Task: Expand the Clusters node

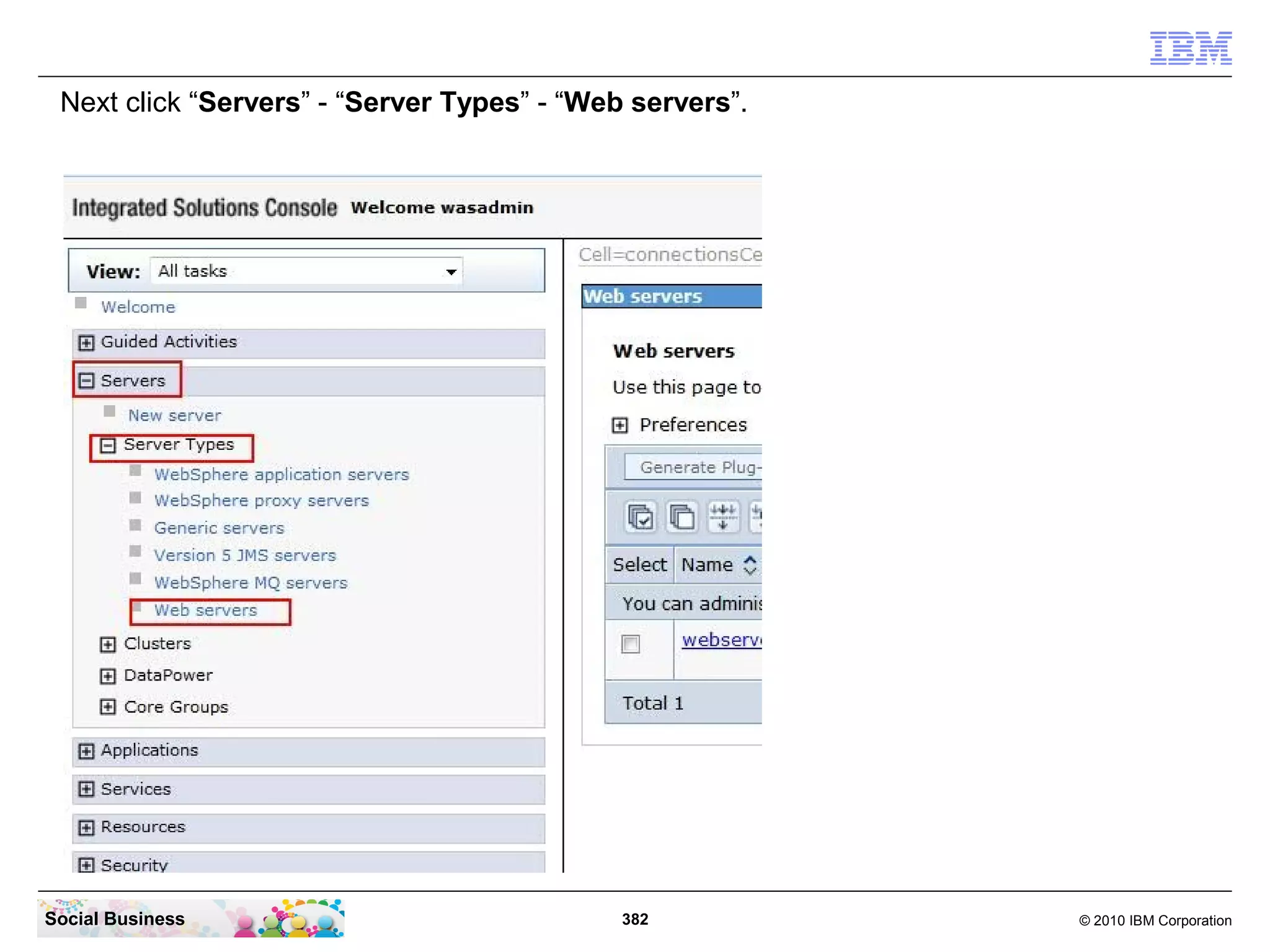Action: pyautogui.click(x=108, y=645)
